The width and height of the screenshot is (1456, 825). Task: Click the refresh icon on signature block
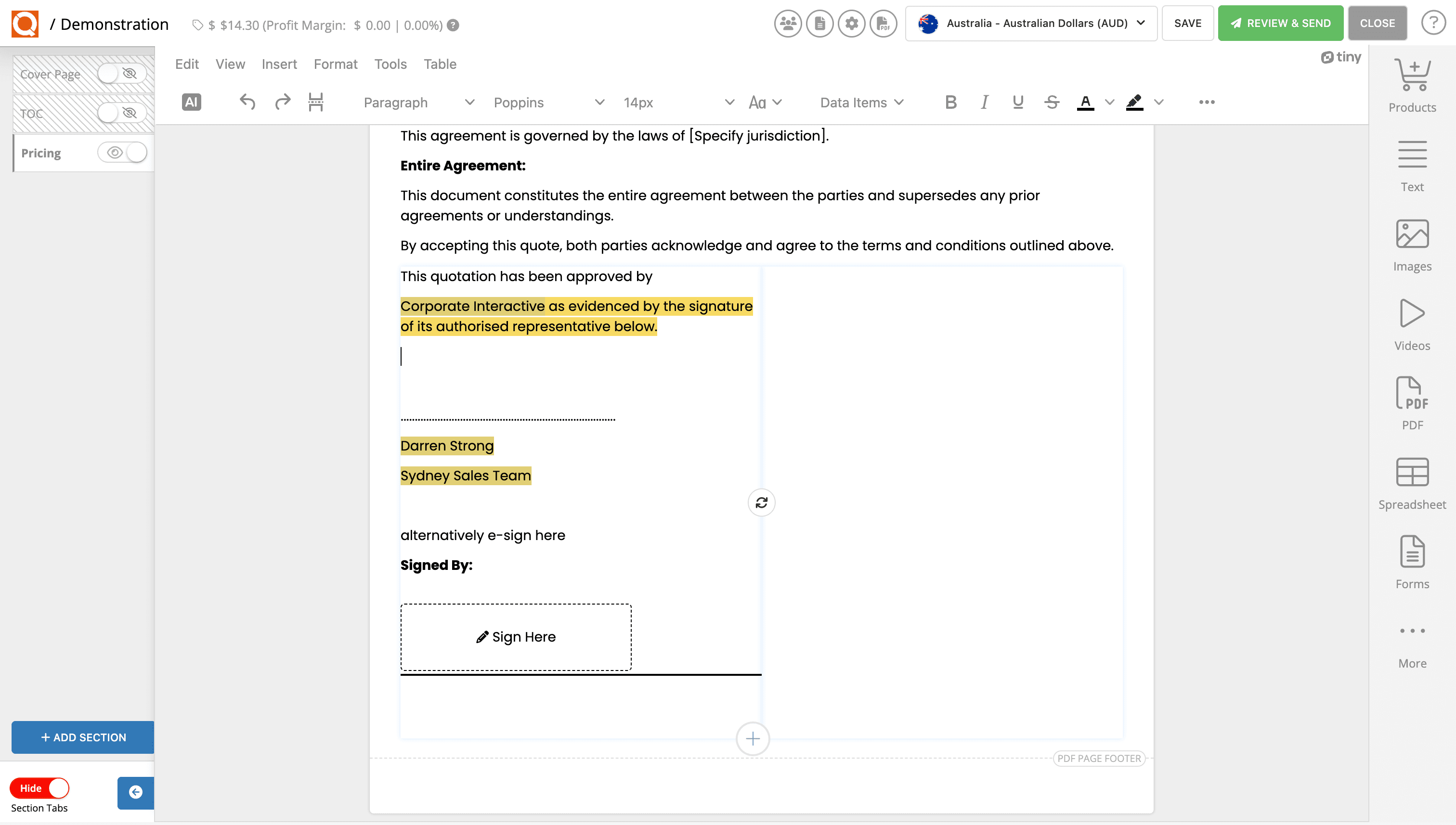tap(761, 502)
